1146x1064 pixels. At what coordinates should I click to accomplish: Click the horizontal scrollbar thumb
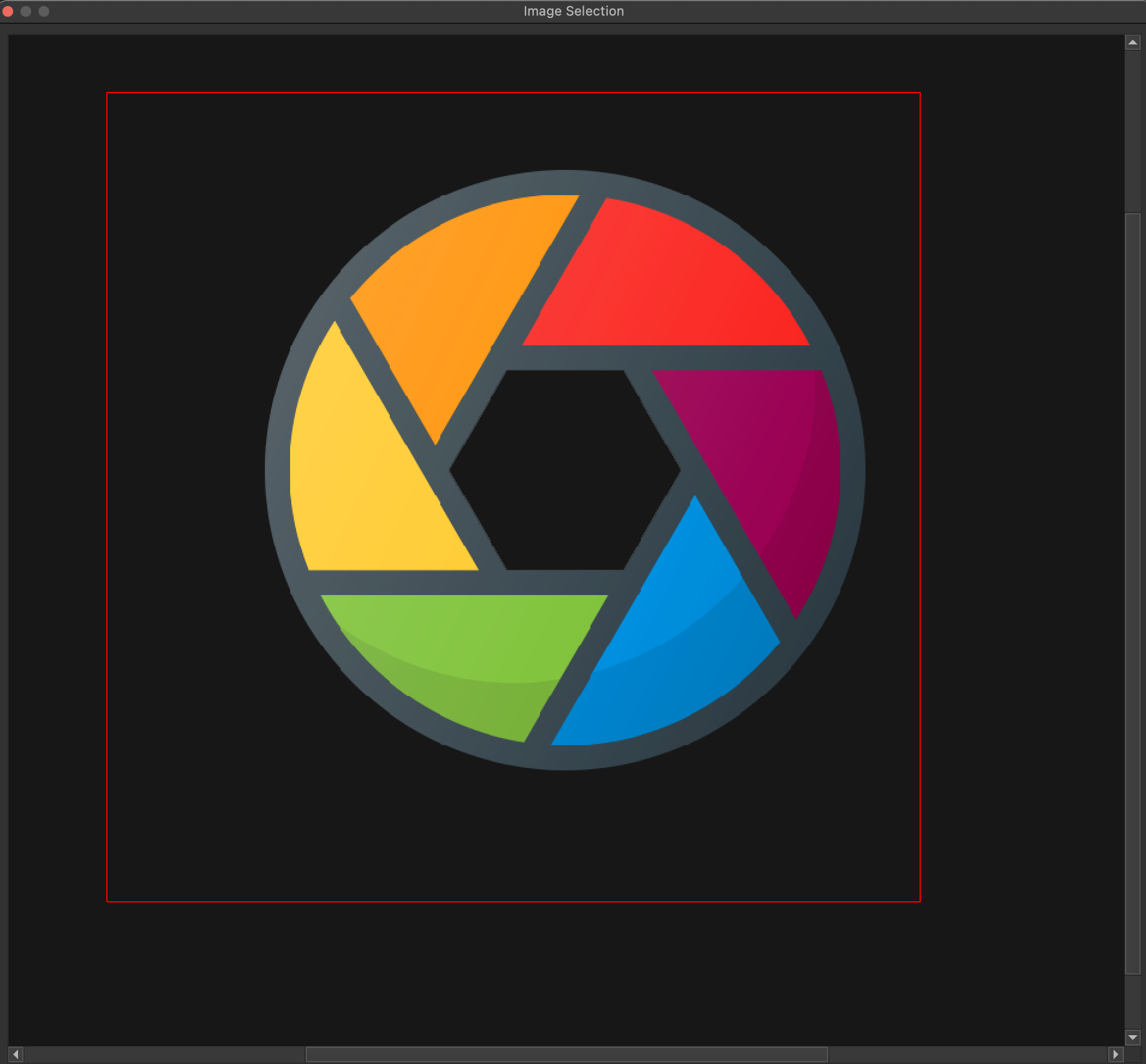pos(567,1054)
